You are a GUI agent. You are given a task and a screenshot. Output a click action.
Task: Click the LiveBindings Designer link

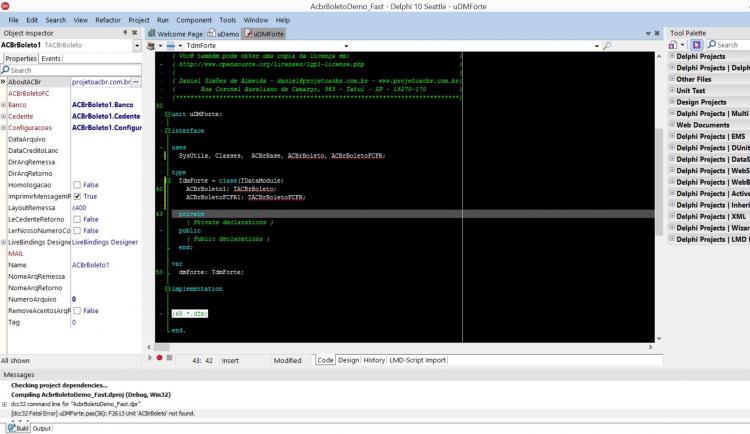pos(105,242)
